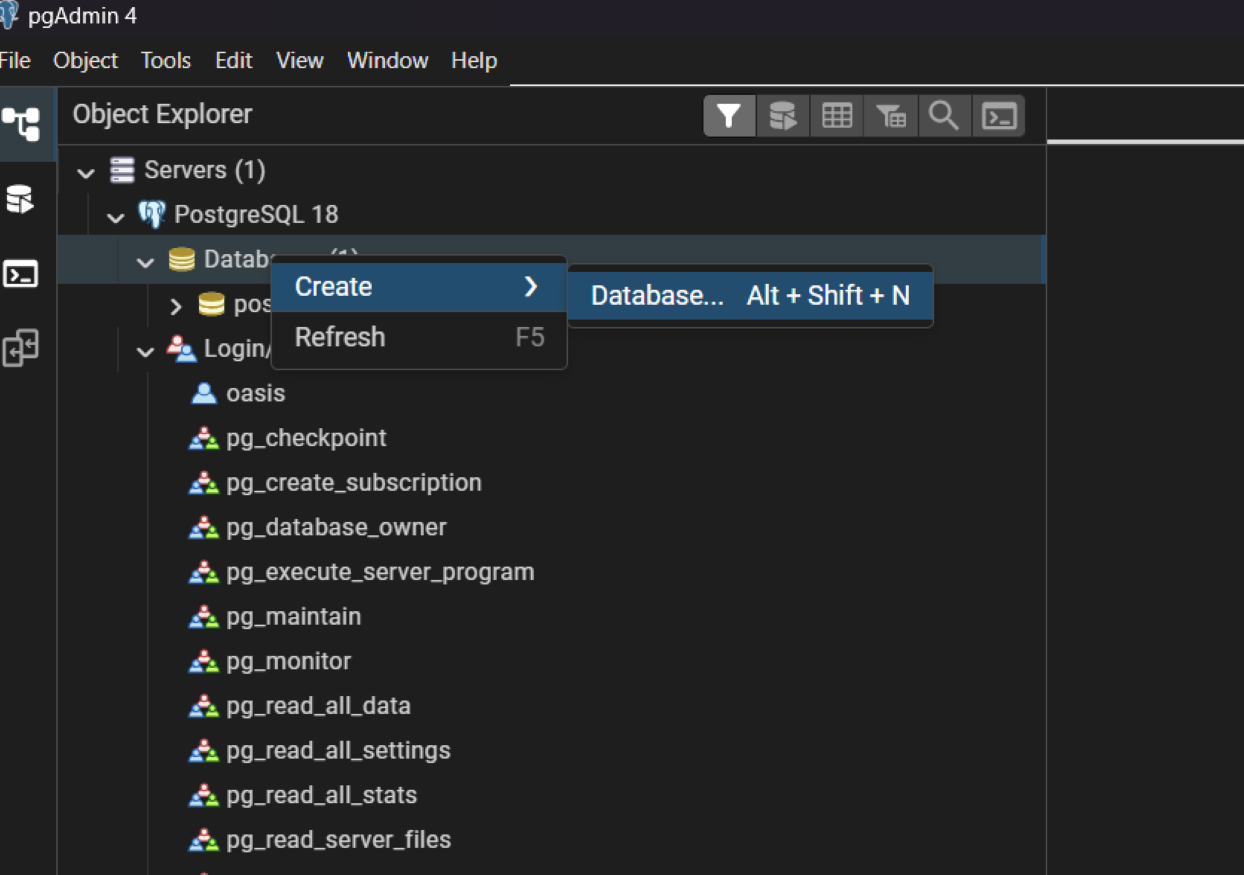Viewport: 1244px width, 875px height.
Task: Select the Servers (1) label
Action: pos(205,170)
